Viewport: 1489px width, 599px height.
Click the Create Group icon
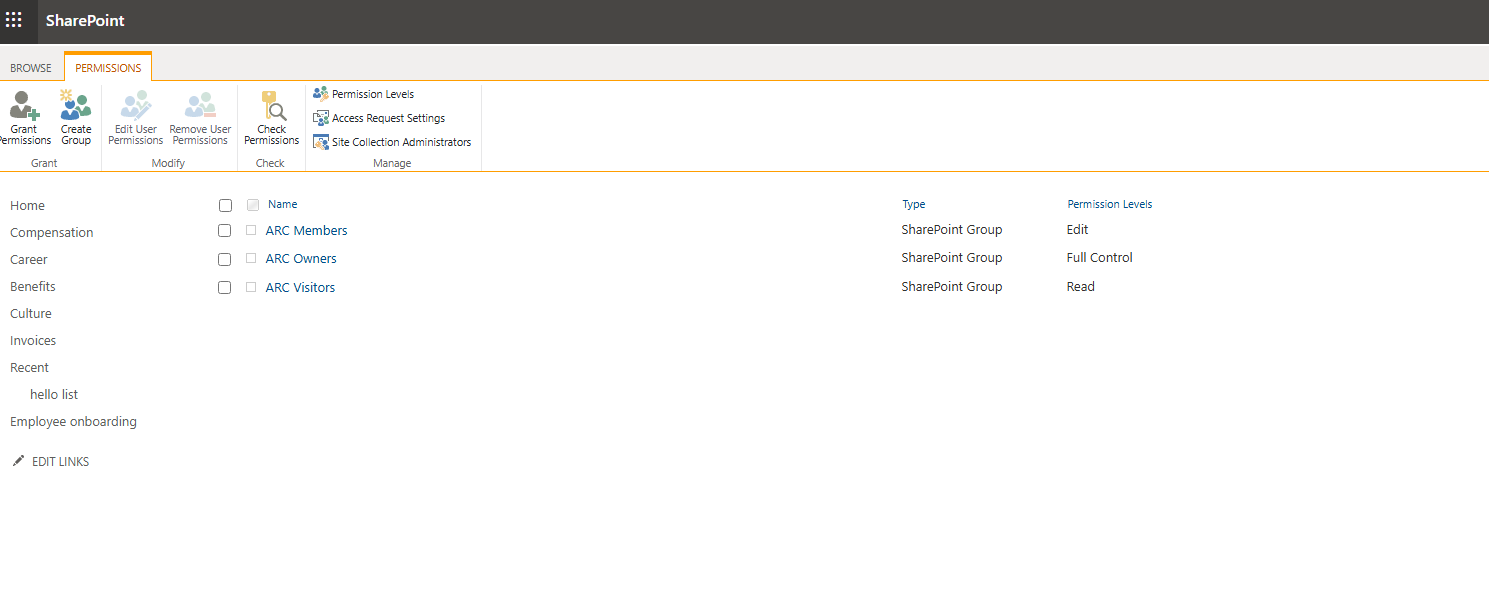coord(76,105)
